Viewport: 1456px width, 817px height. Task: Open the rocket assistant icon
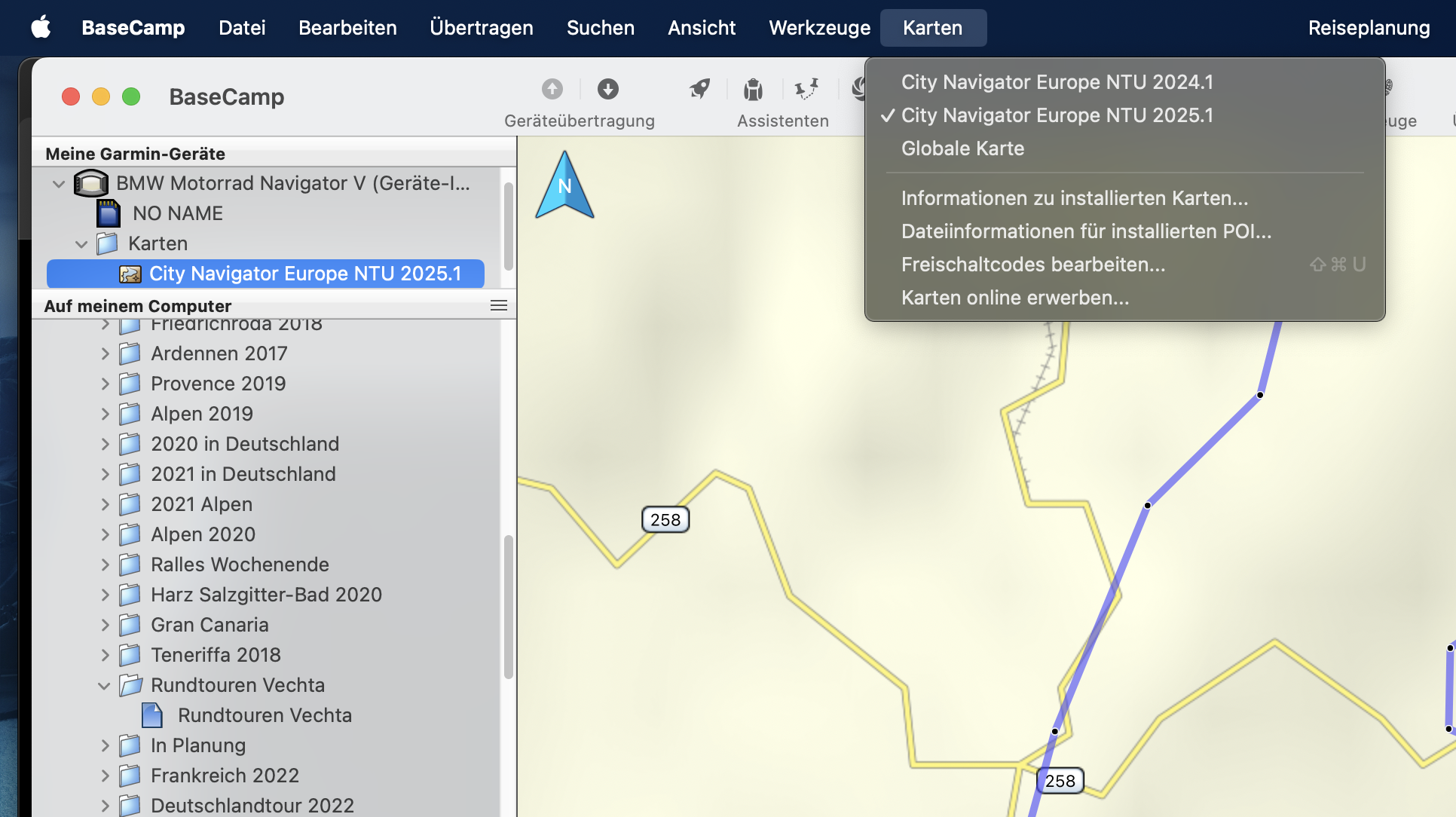pyautogui.click(x=699, y=89)
